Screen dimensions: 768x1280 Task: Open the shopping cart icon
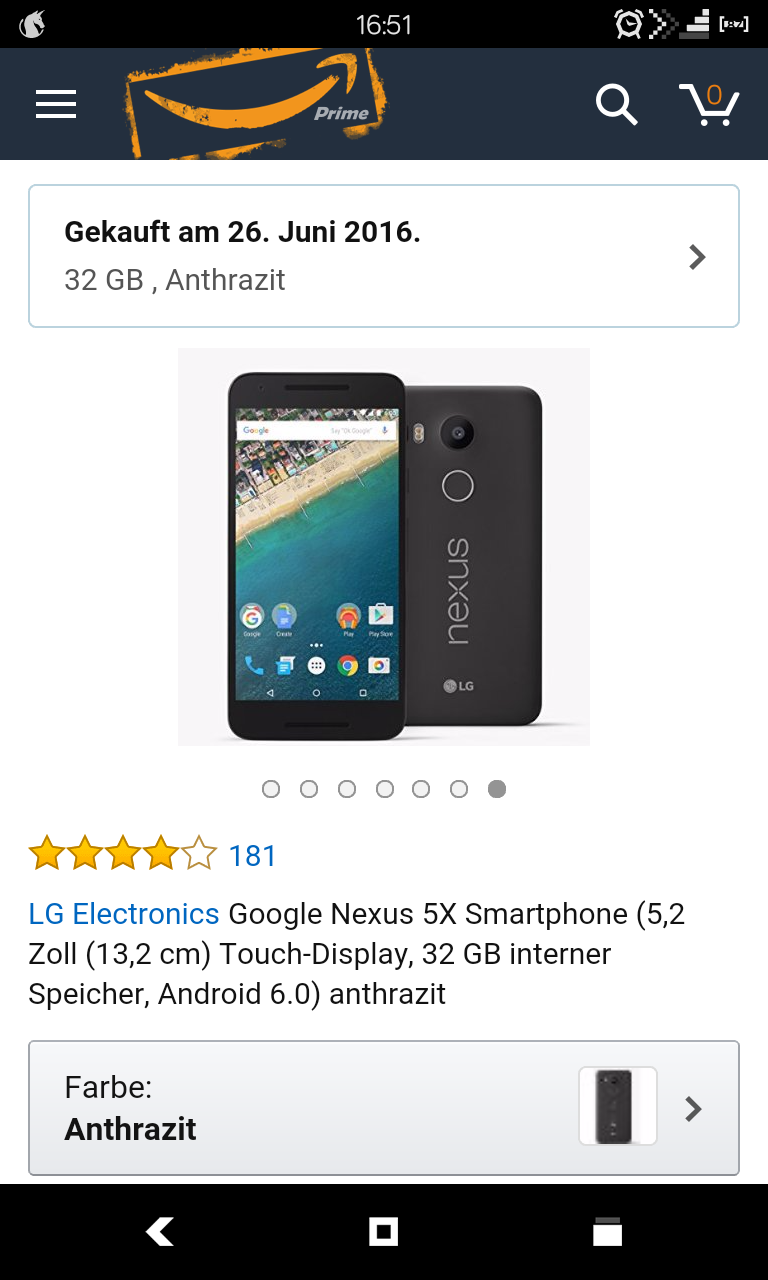pyautogui.click(x=709, y=104)
